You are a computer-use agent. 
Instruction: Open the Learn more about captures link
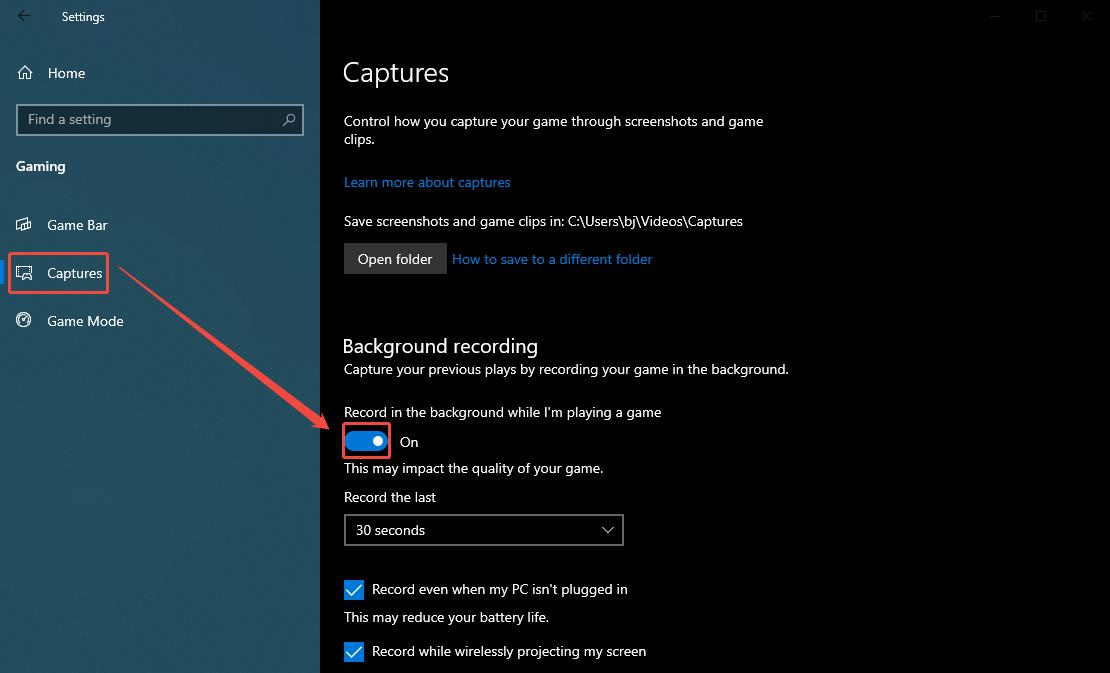pos(427,182)
